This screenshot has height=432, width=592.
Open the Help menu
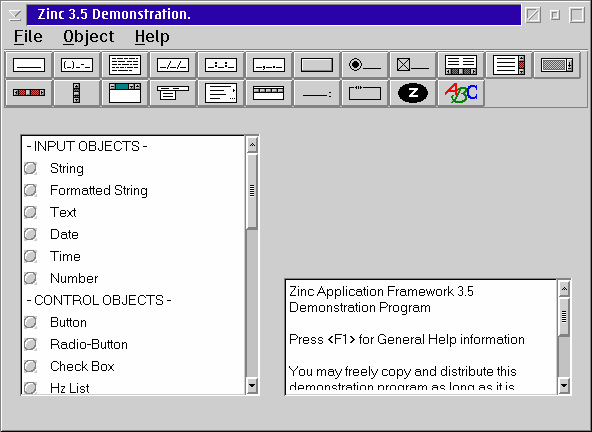click(x=152, y=37)
